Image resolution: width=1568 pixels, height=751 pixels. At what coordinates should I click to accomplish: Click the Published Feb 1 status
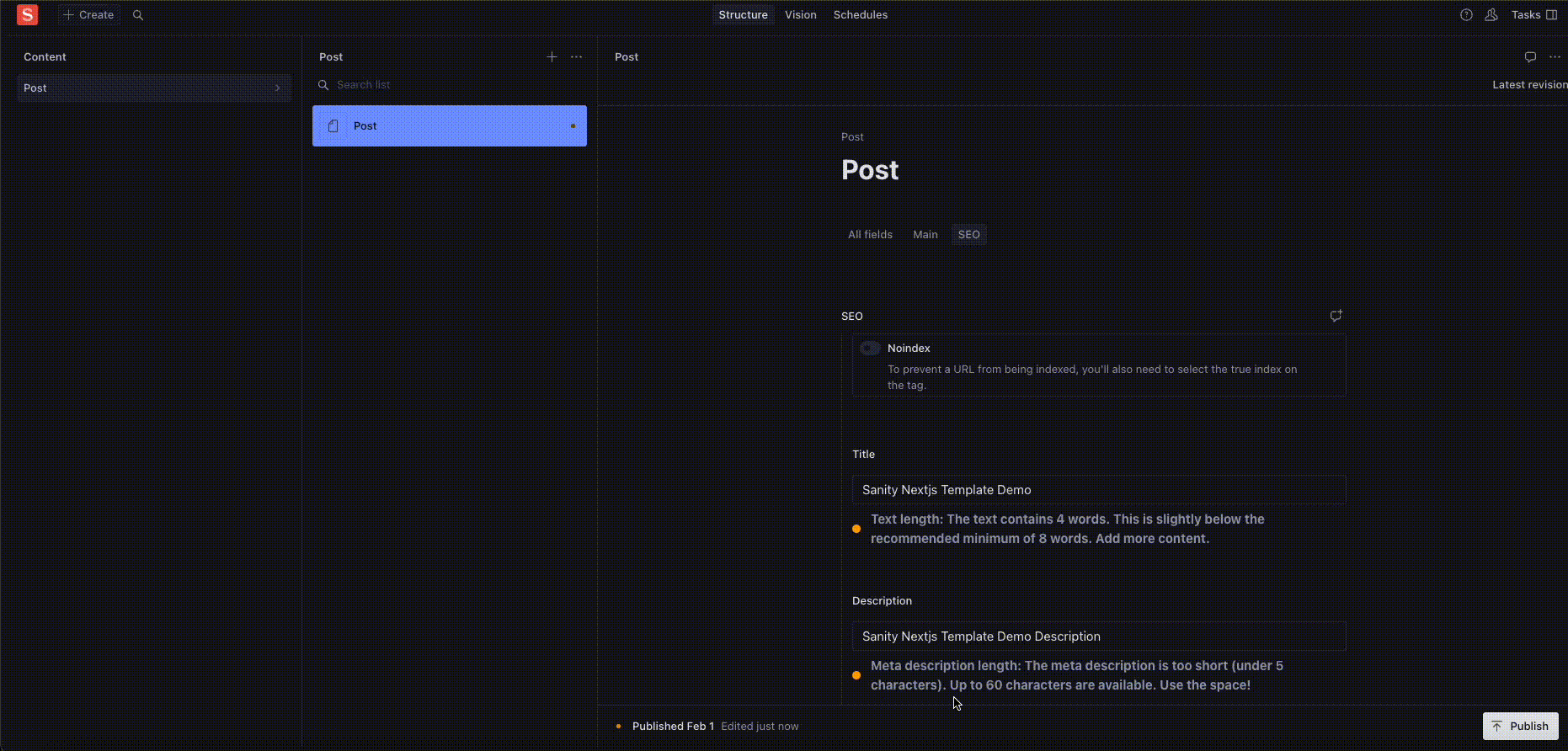(673, 726)
